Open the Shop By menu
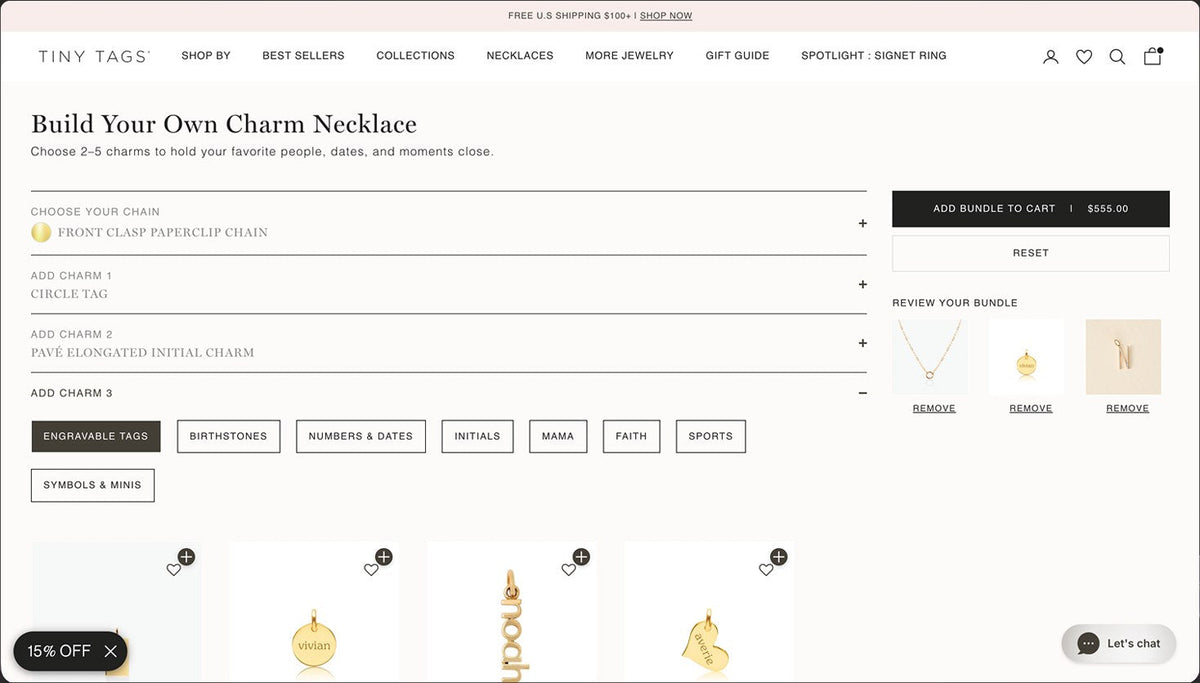 click(x=206, y=56)
